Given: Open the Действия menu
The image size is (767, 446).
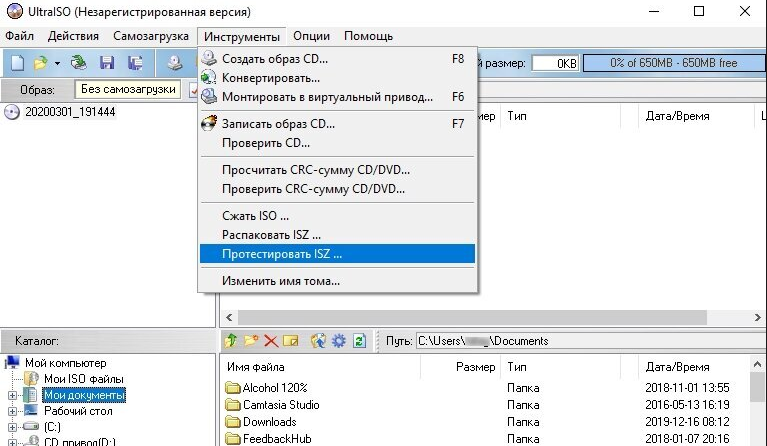Looking at the screenshot, I should tap(73, 36).
